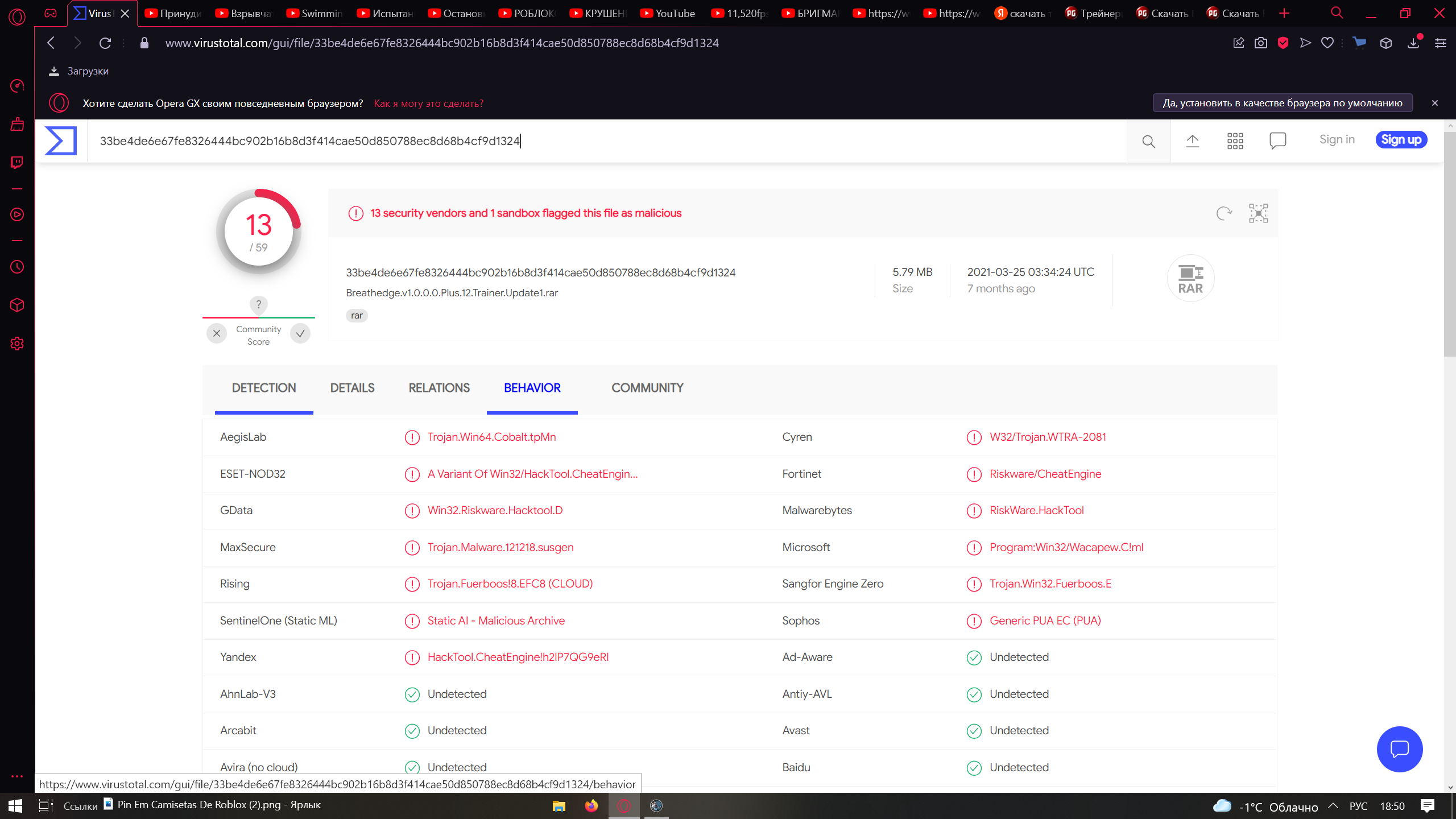
Task: Expand the system tray hidden icons chevron
Action: click(1333, 806)
